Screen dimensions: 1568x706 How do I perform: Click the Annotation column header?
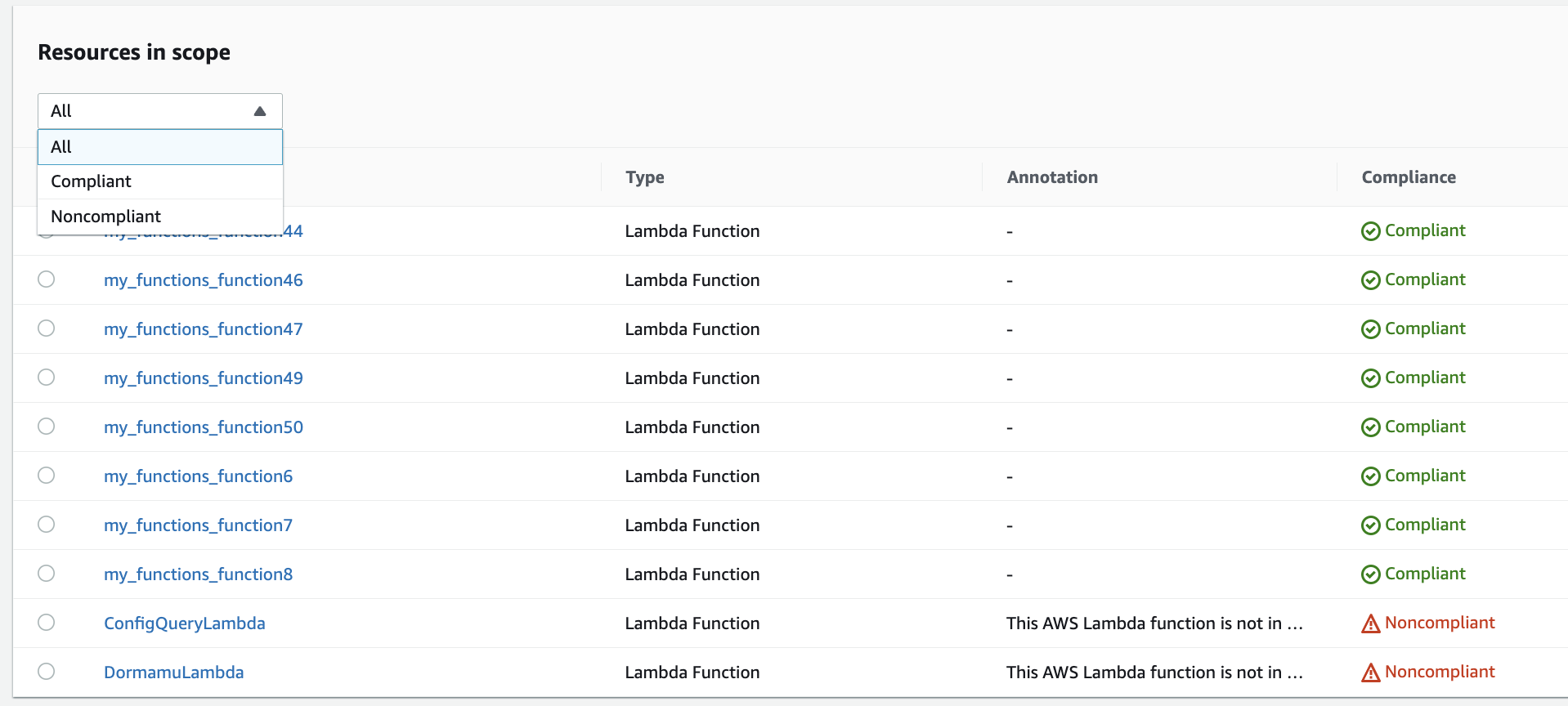(x=1051, y=177)
